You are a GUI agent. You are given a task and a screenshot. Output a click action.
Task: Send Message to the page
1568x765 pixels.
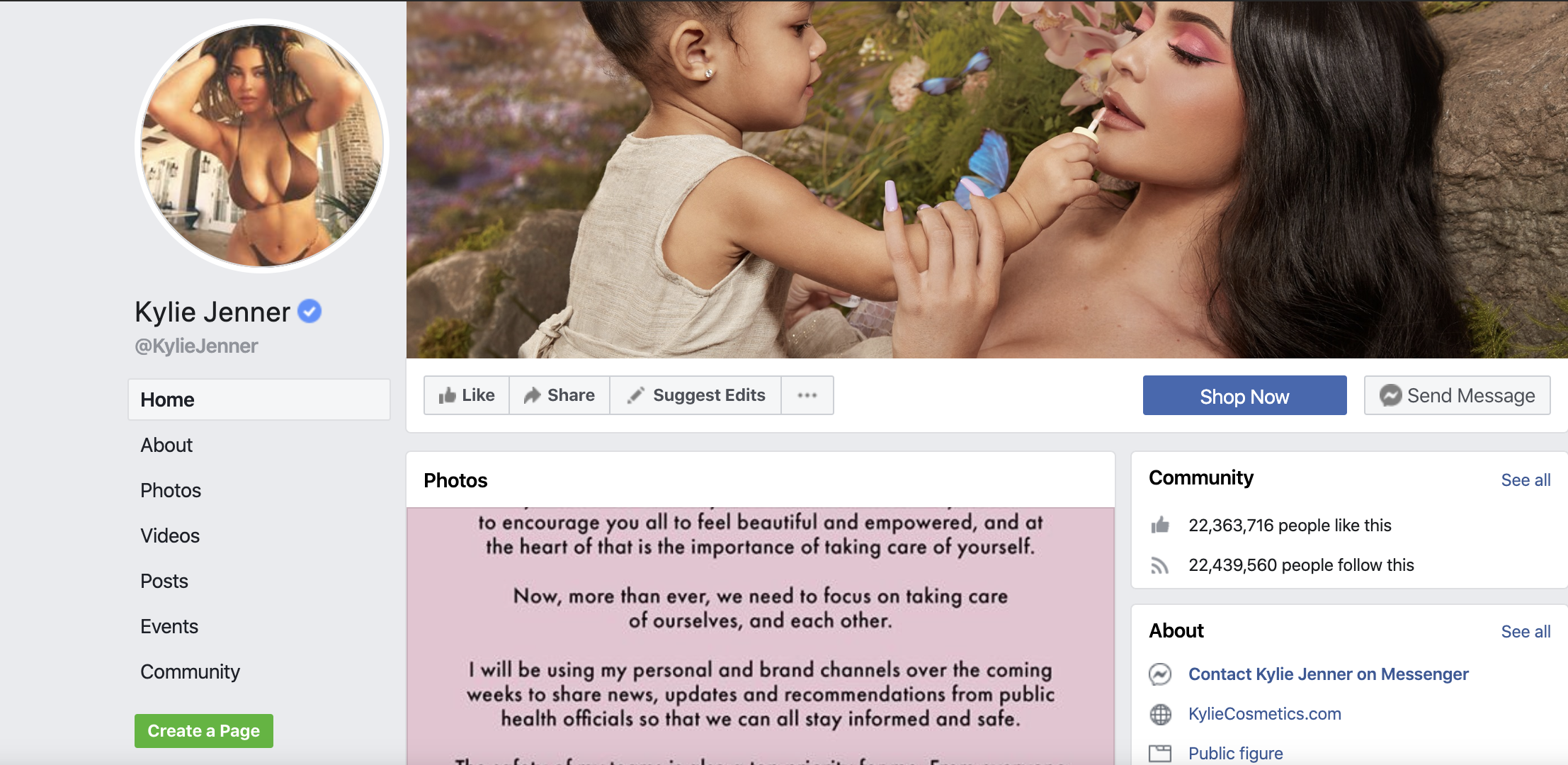[1457, 395]
